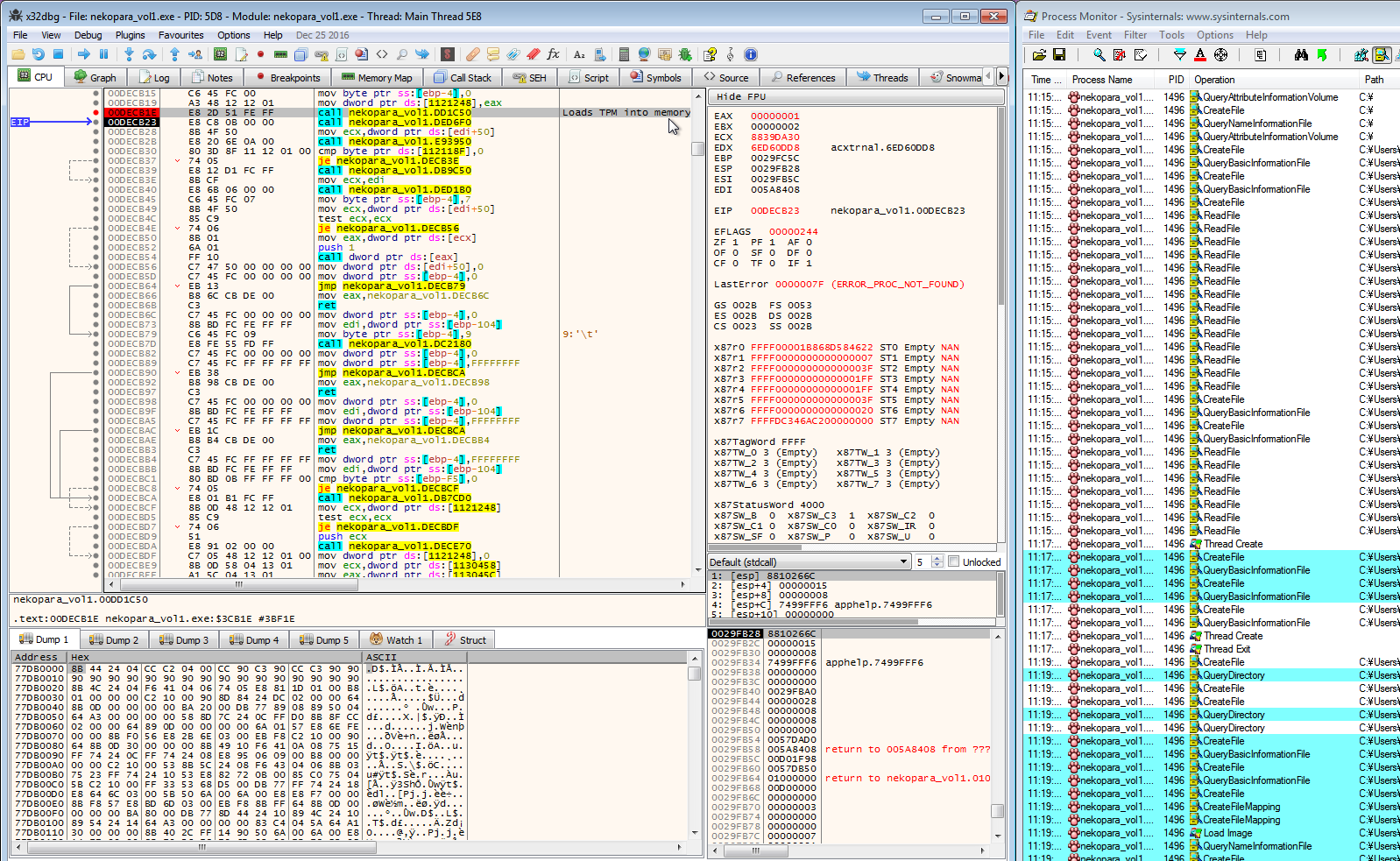Viewport: 1400px width, 861px height.
Task: Open the x32dbg Plugins menu
Action: pos(130,35)
